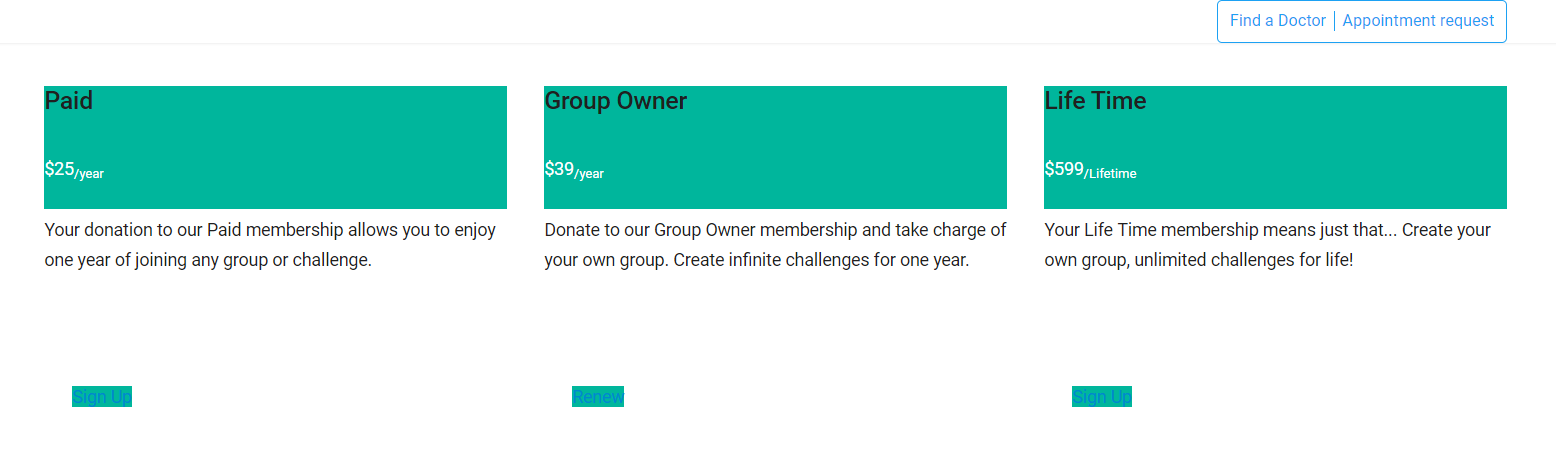Viewport: 1556px width, 450px height.
Task: Click the /year label beside $25
Action: tap(89, 174)
